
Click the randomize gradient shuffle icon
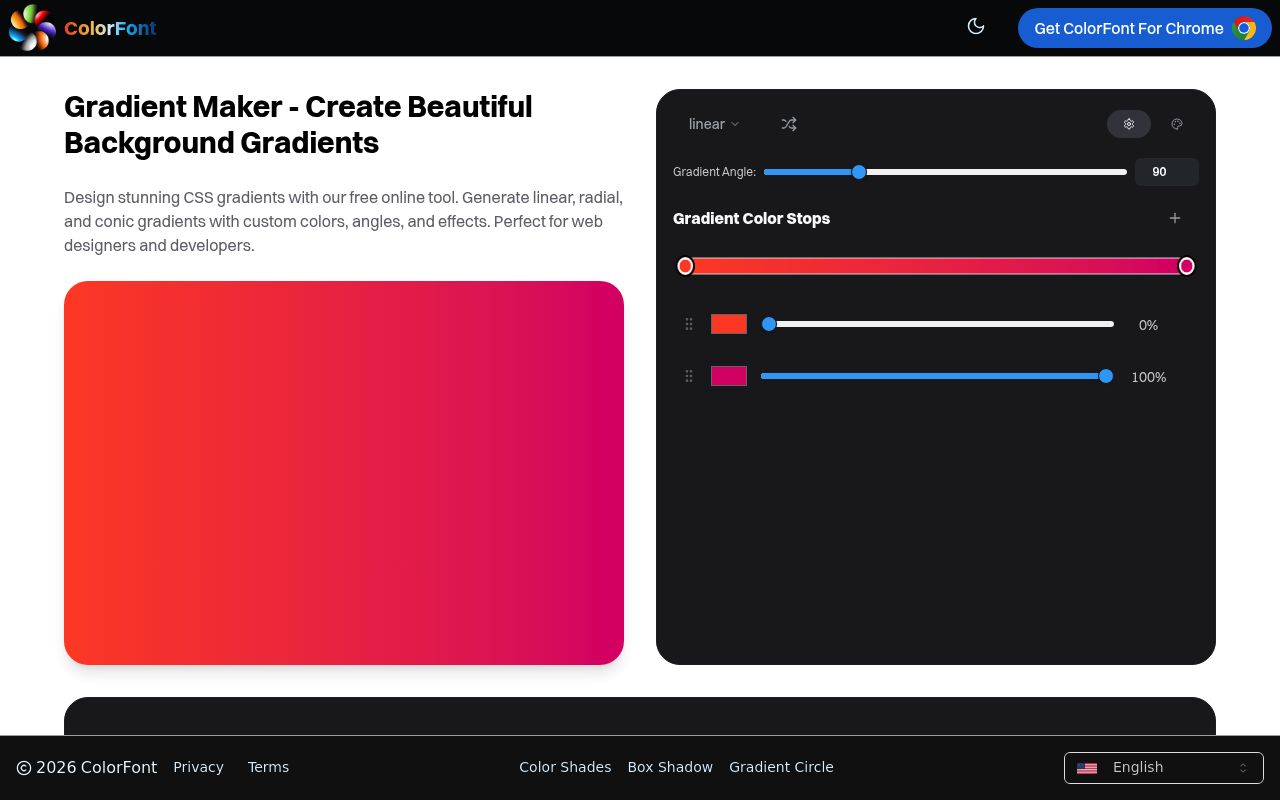tap(789, 124)
